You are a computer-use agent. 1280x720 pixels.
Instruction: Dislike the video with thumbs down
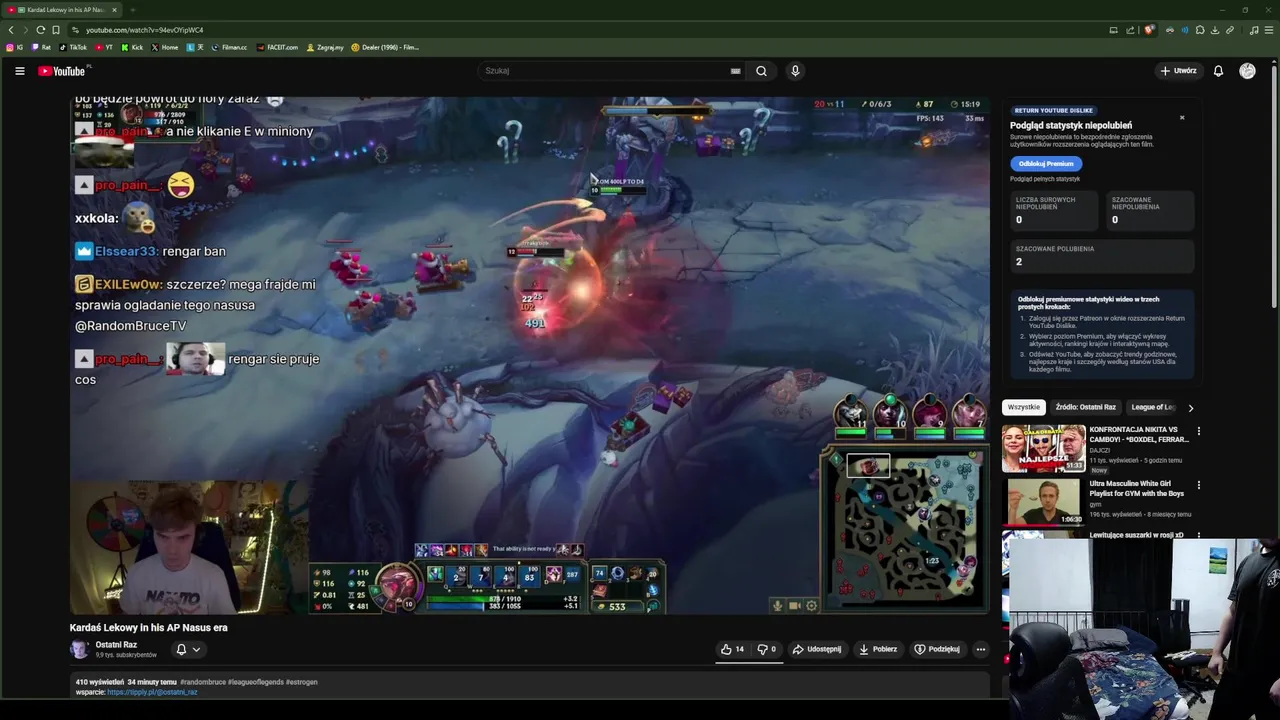(766, 649)
